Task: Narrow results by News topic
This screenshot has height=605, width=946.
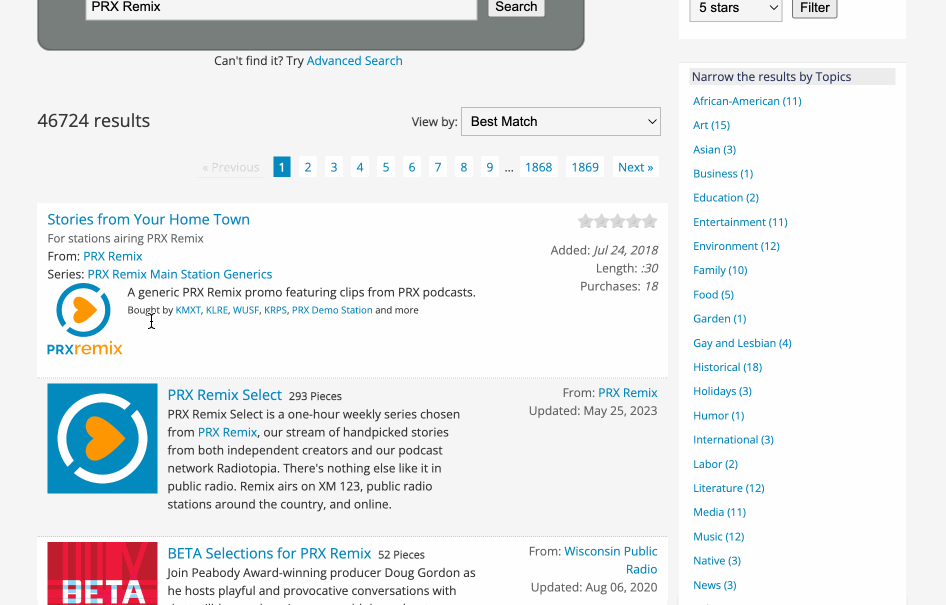Action: pyautogui.click(x=714, y=585)
